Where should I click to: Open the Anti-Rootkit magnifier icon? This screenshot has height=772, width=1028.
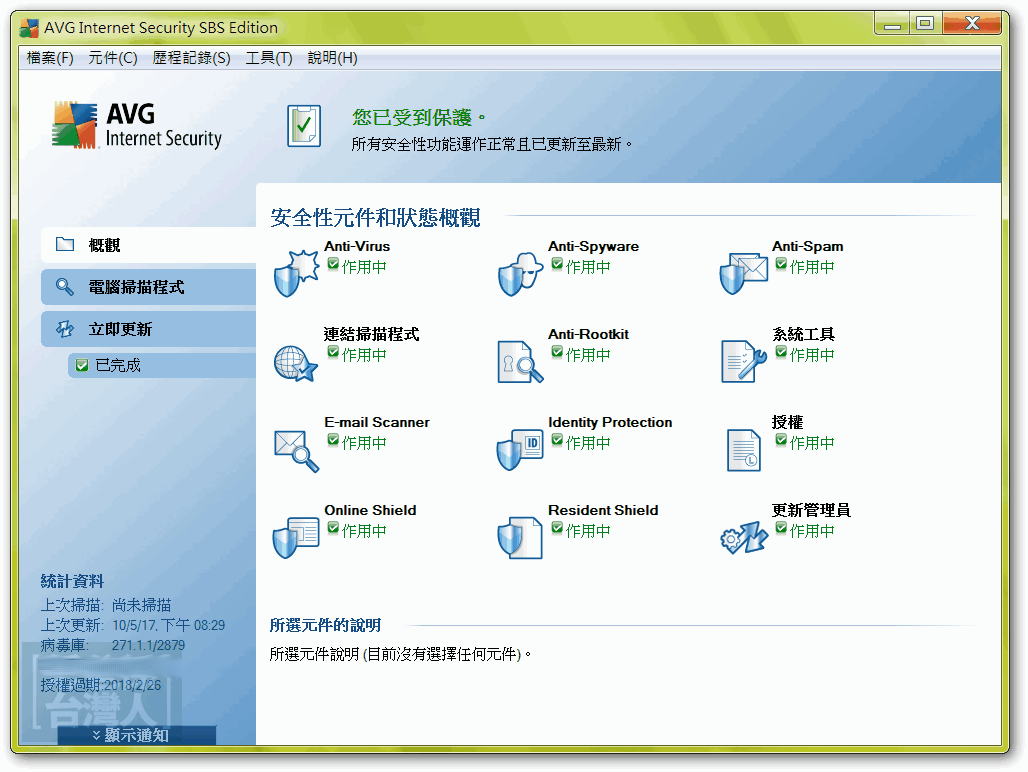(520, 362)
